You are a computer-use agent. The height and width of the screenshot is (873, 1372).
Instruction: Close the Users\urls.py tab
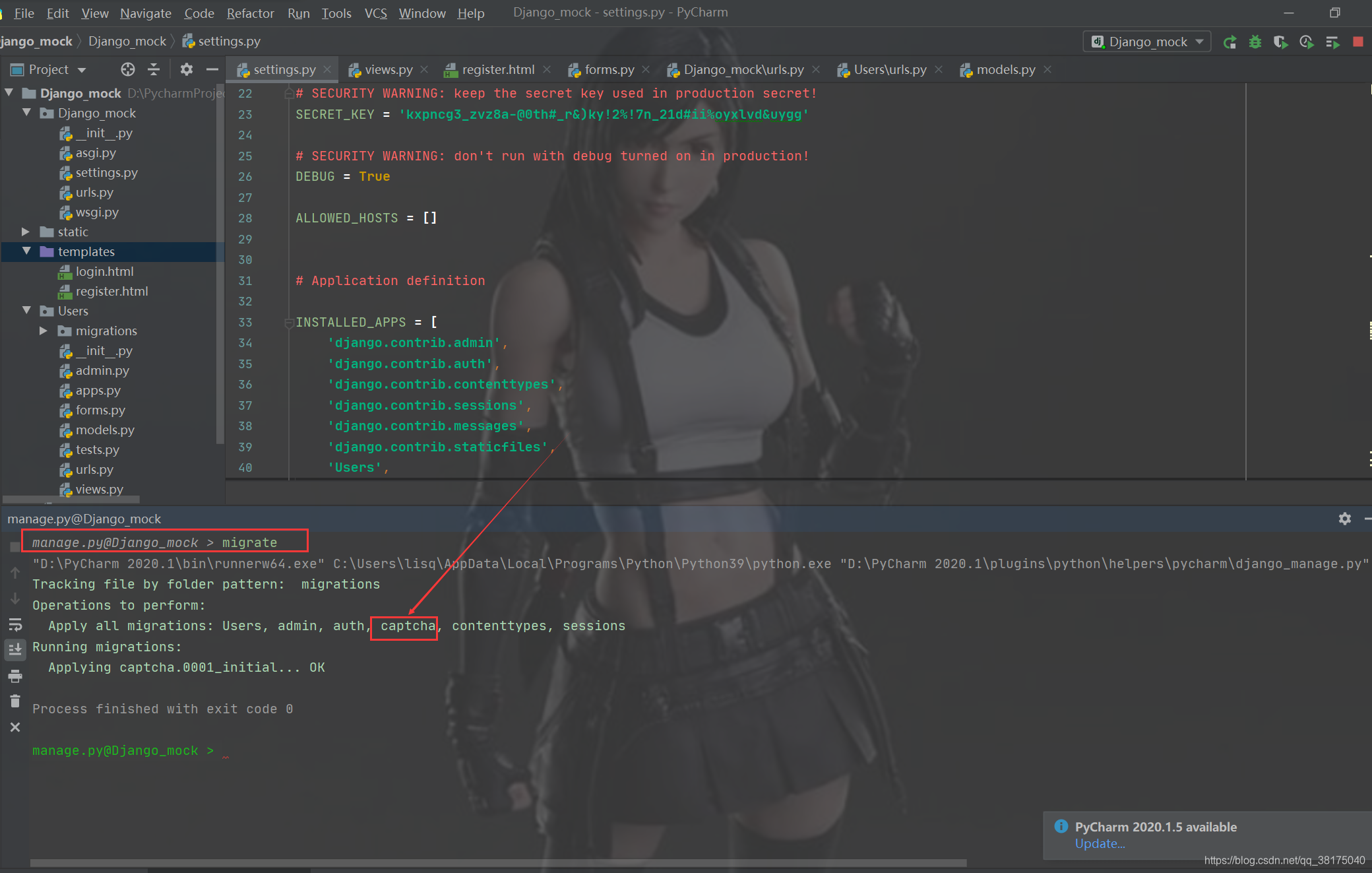(x=939, y=69)
